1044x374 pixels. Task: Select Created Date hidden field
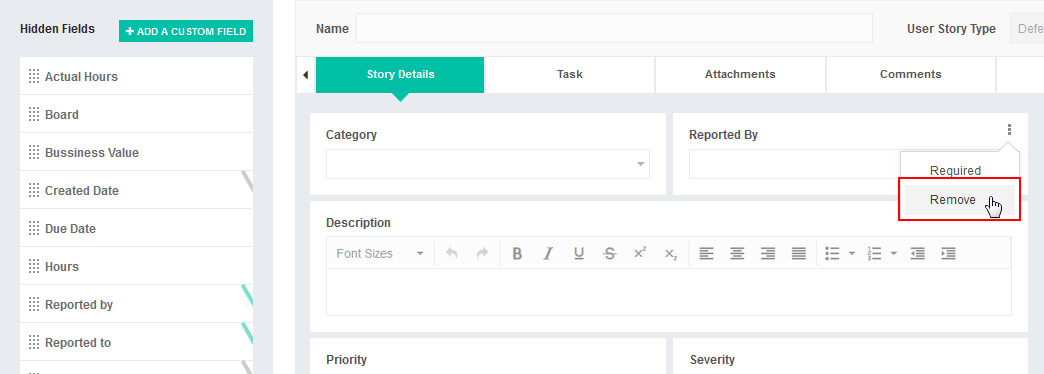coord(136,190)
